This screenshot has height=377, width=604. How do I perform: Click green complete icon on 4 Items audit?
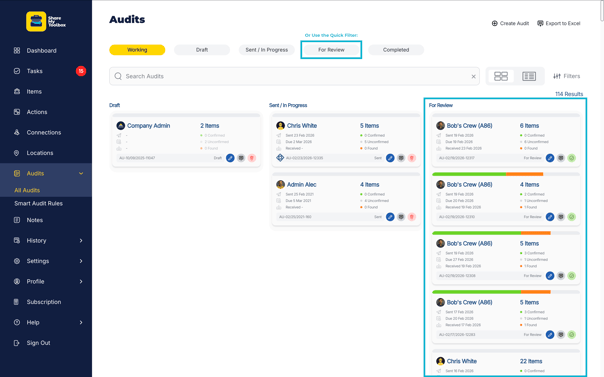pyautogui.click(x=572, y=217)
